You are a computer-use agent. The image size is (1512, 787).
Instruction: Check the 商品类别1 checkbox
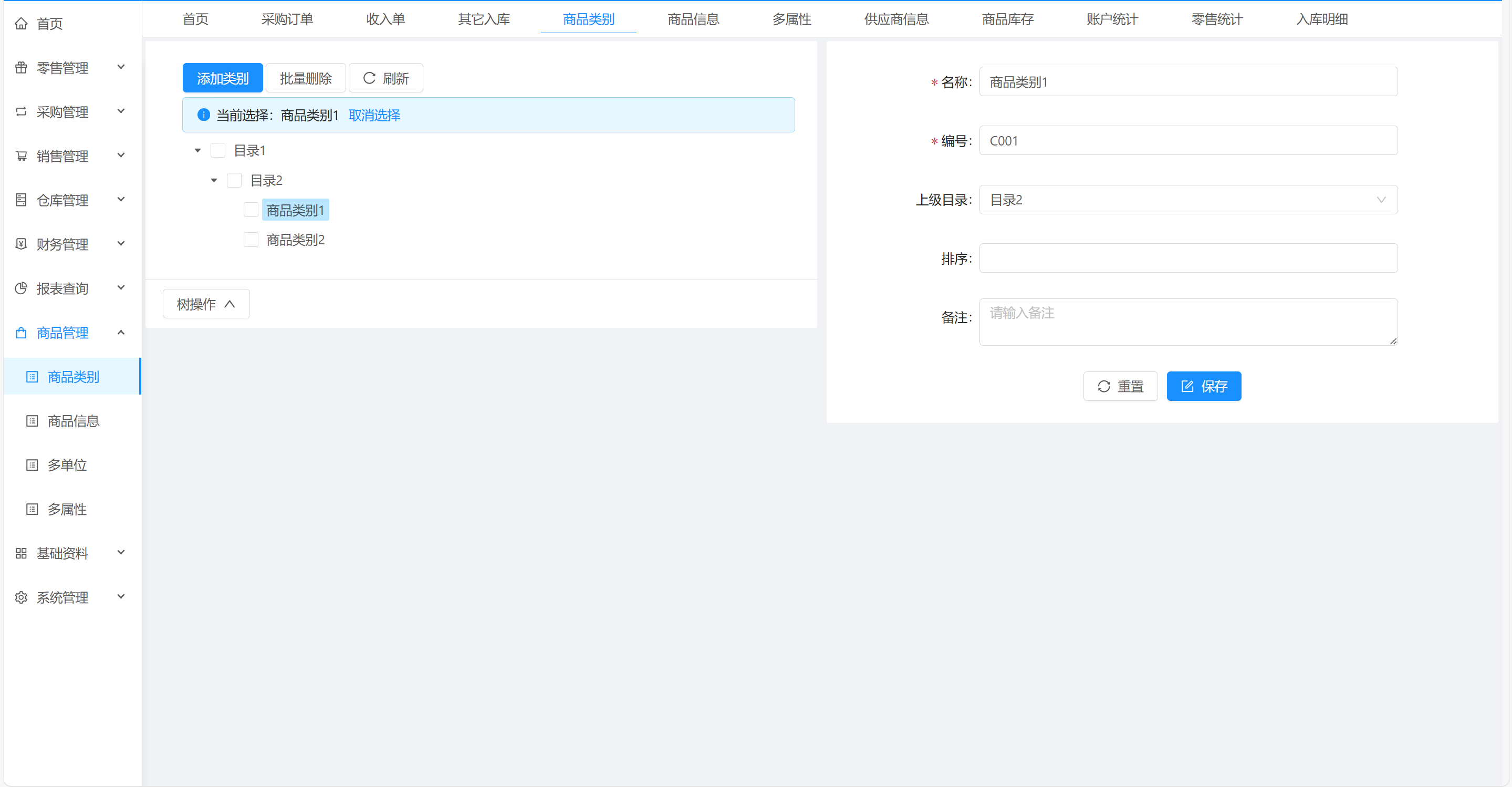(251, 210)
